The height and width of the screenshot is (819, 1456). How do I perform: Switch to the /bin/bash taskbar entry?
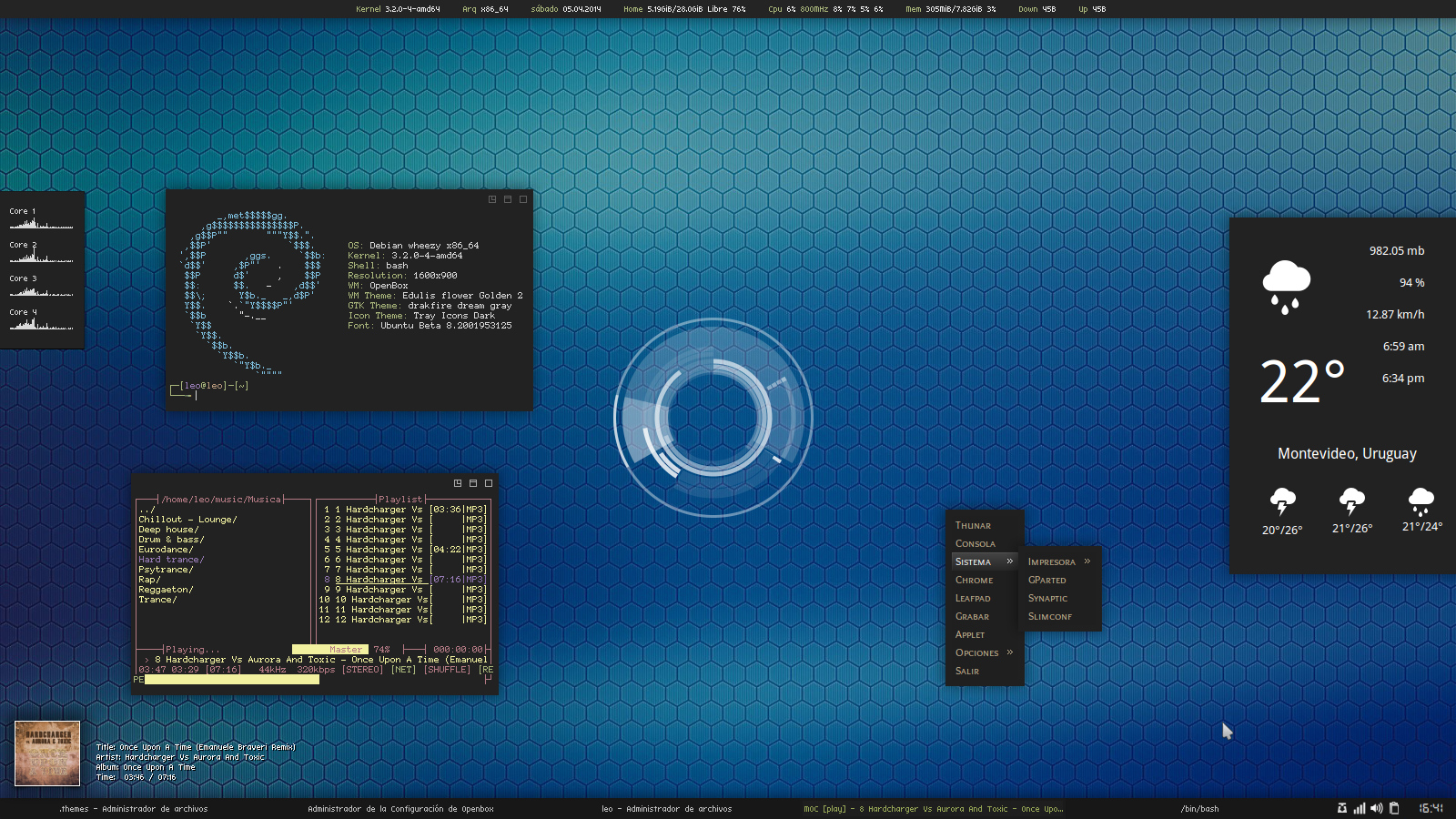point(1199,808)
